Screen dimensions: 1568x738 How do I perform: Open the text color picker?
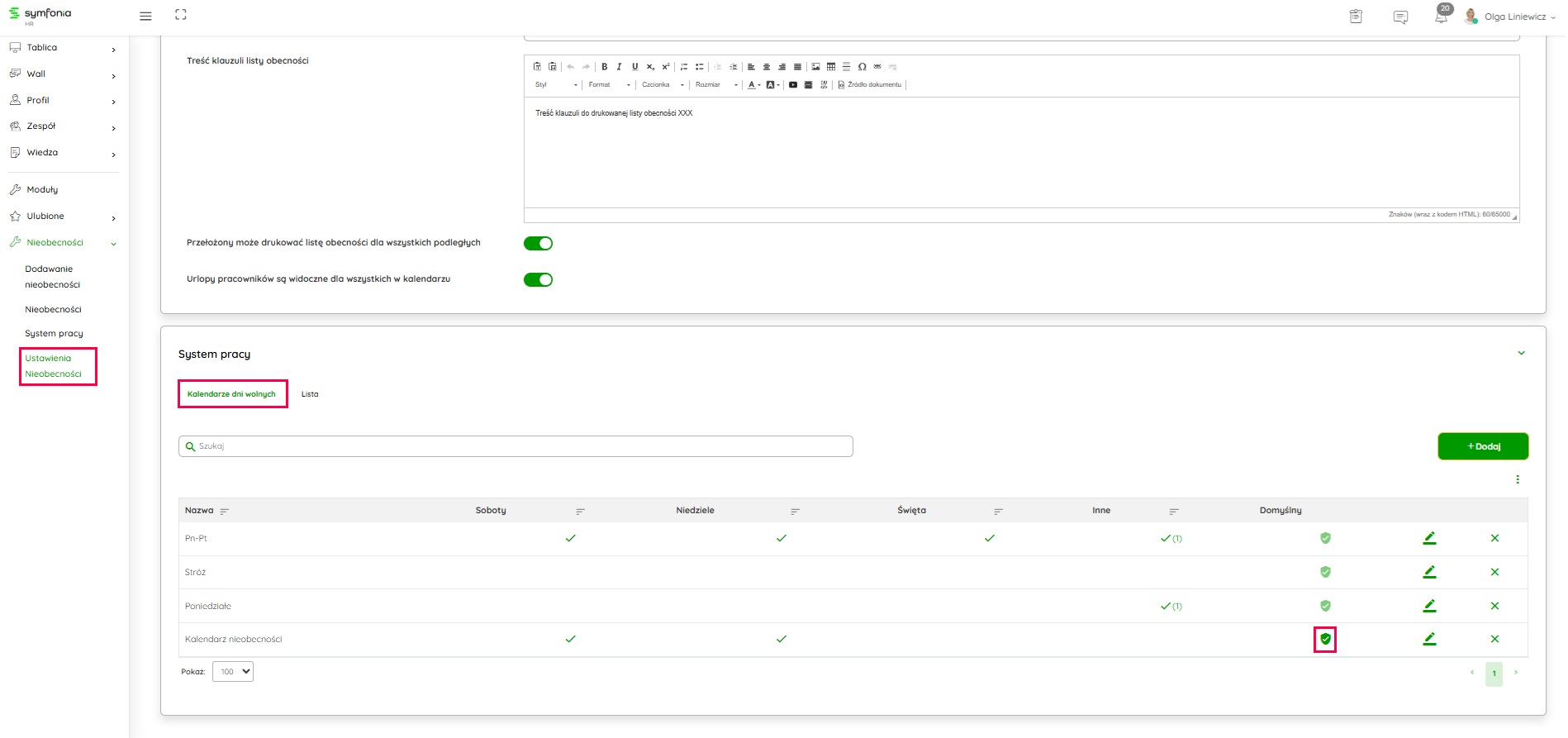click(753, 85)
